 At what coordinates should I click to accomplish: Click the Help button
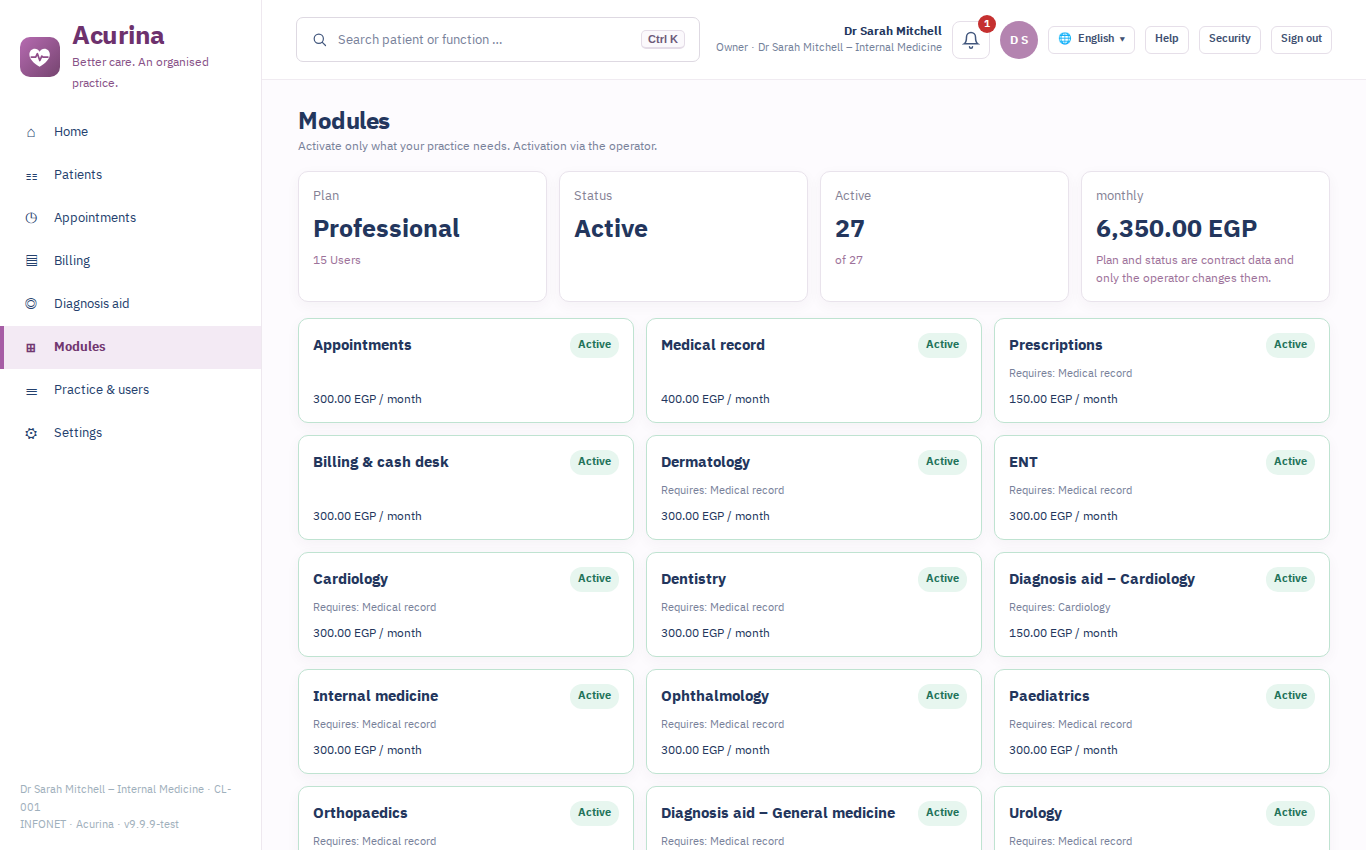(x=1167, y=39)
